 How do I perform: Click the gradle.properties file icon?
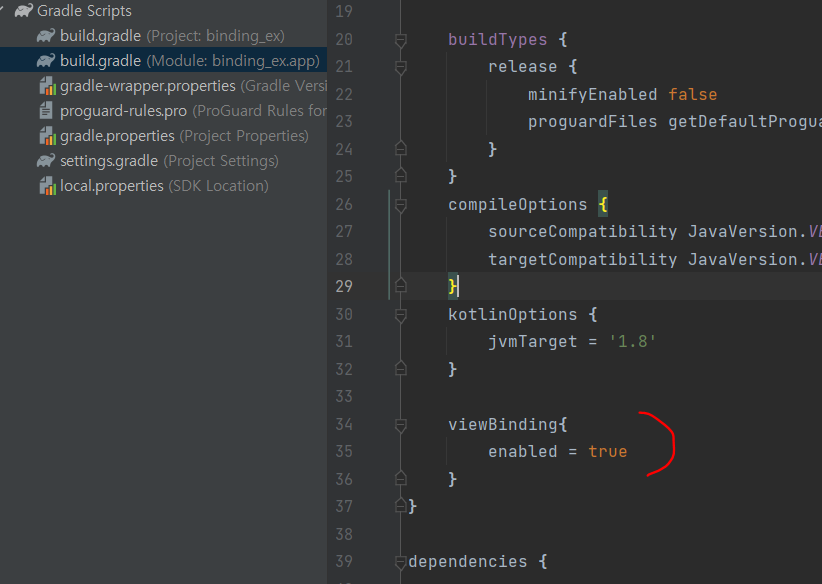coord(48,136)
